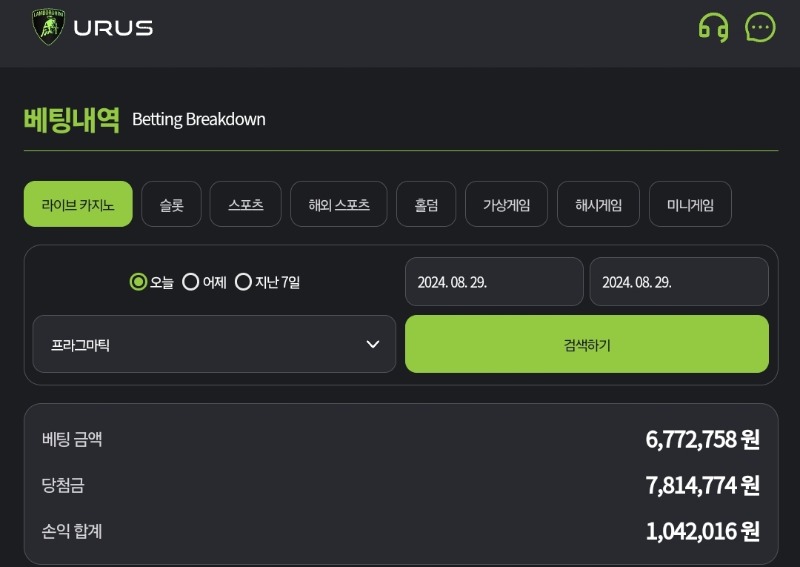The image size is (800, 567).
Task: Click the dropdown chevron arrow
Action: click(x=373, y=344)
